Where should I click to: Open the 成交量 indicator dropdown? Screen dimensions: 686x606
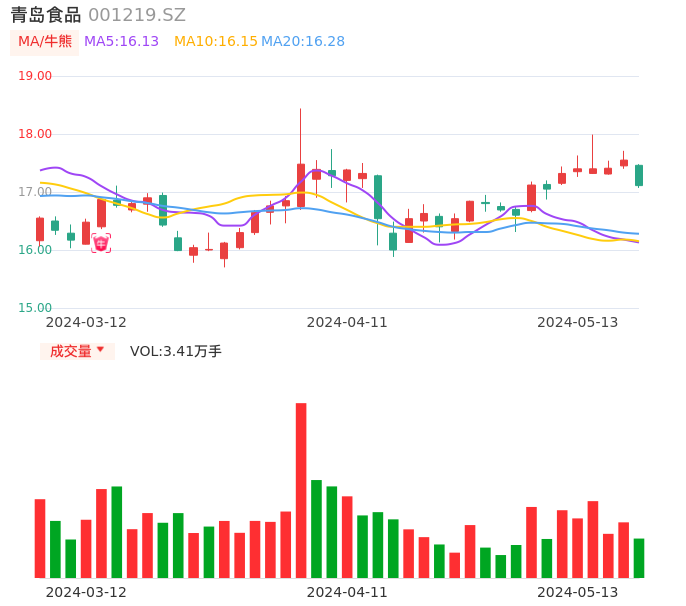[77, 351]
